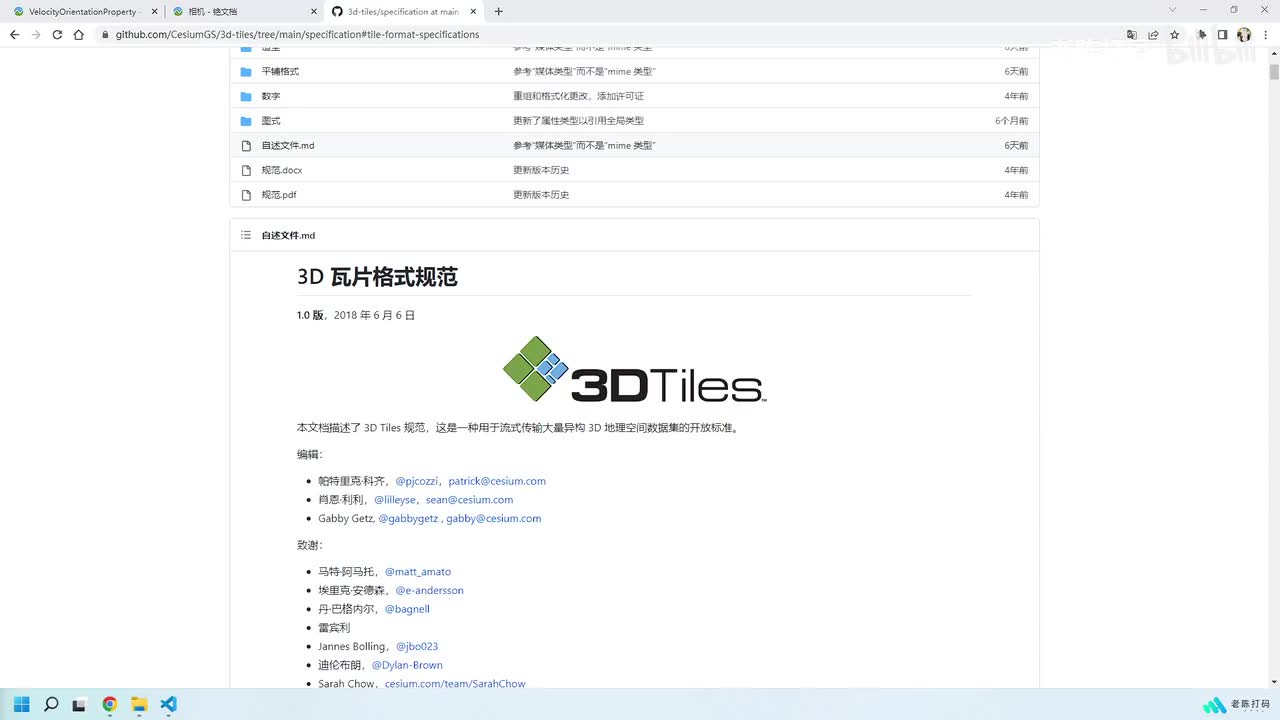1280x720 pixels.
Task: Click the sean@cesium.com email link
Action: tap(469, 500)
